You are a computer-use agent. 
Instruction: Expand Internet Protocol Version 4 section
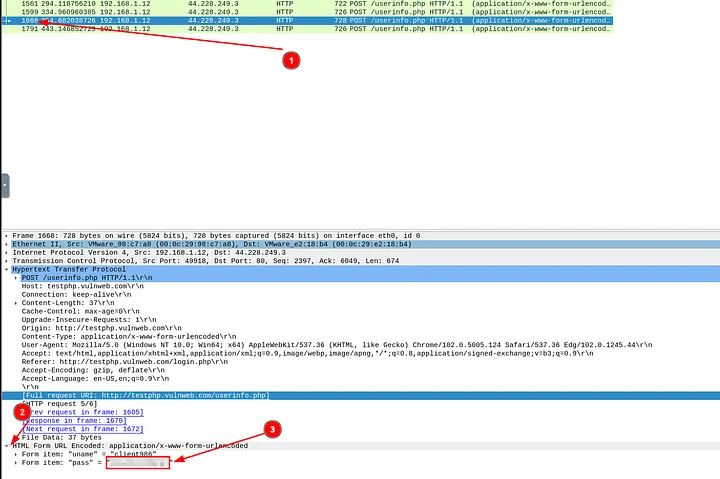[6, 253]
